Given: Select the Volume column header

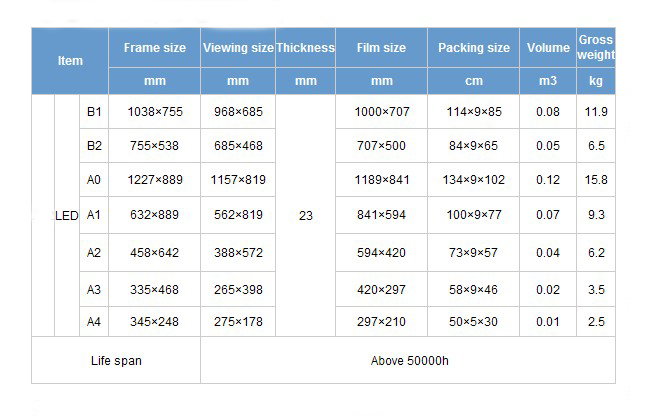Looking at the screenshot, I should pos(548,48).
